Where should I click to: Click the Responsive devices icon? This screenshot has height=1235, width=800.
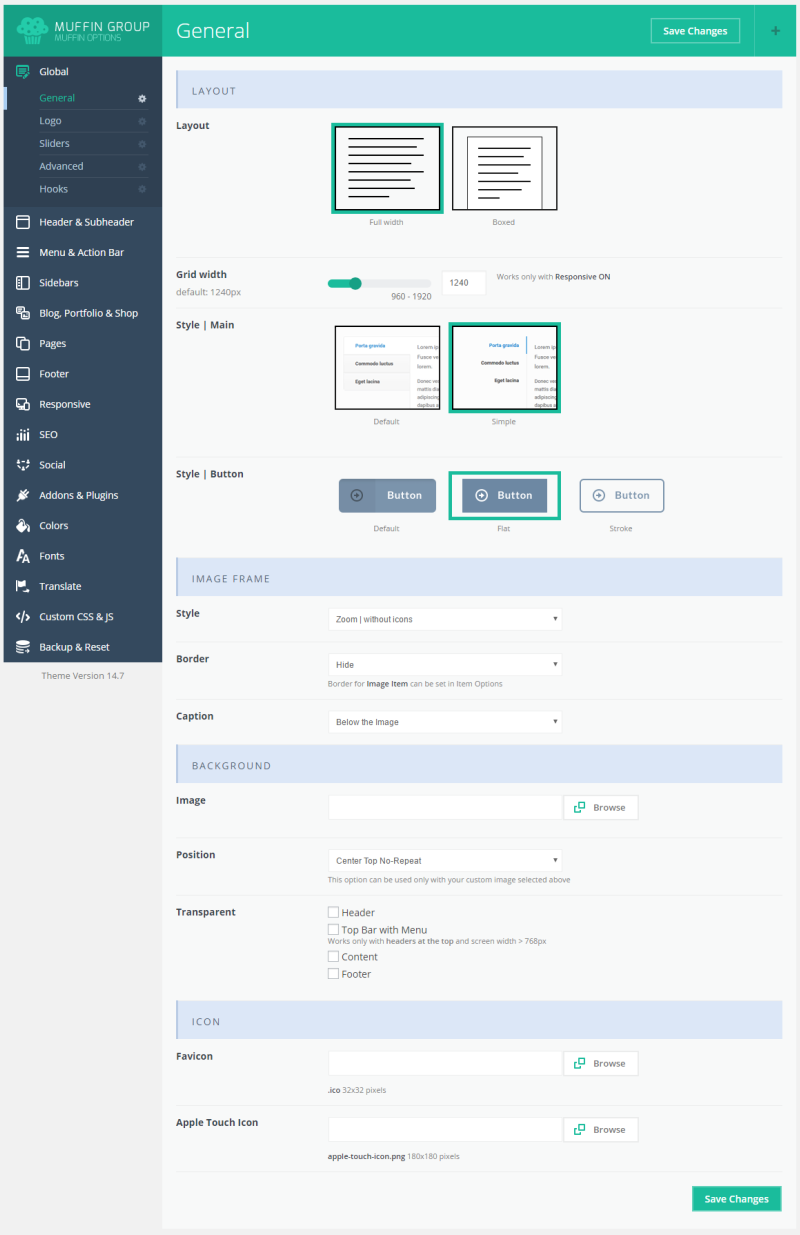pyautogui.click(x=23, y=404)
